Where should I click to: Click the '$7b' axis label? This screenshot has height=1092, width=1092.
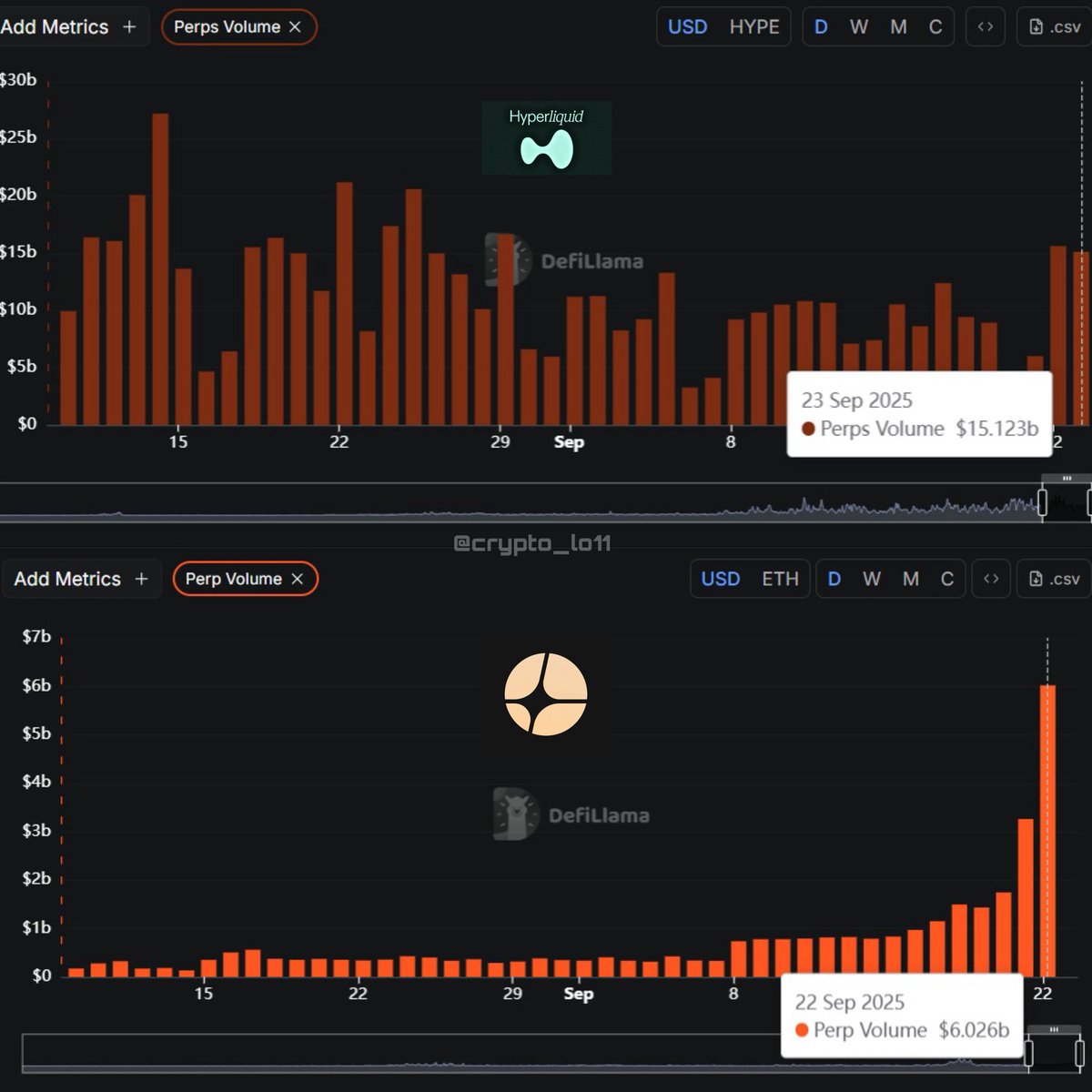(36, 636)
